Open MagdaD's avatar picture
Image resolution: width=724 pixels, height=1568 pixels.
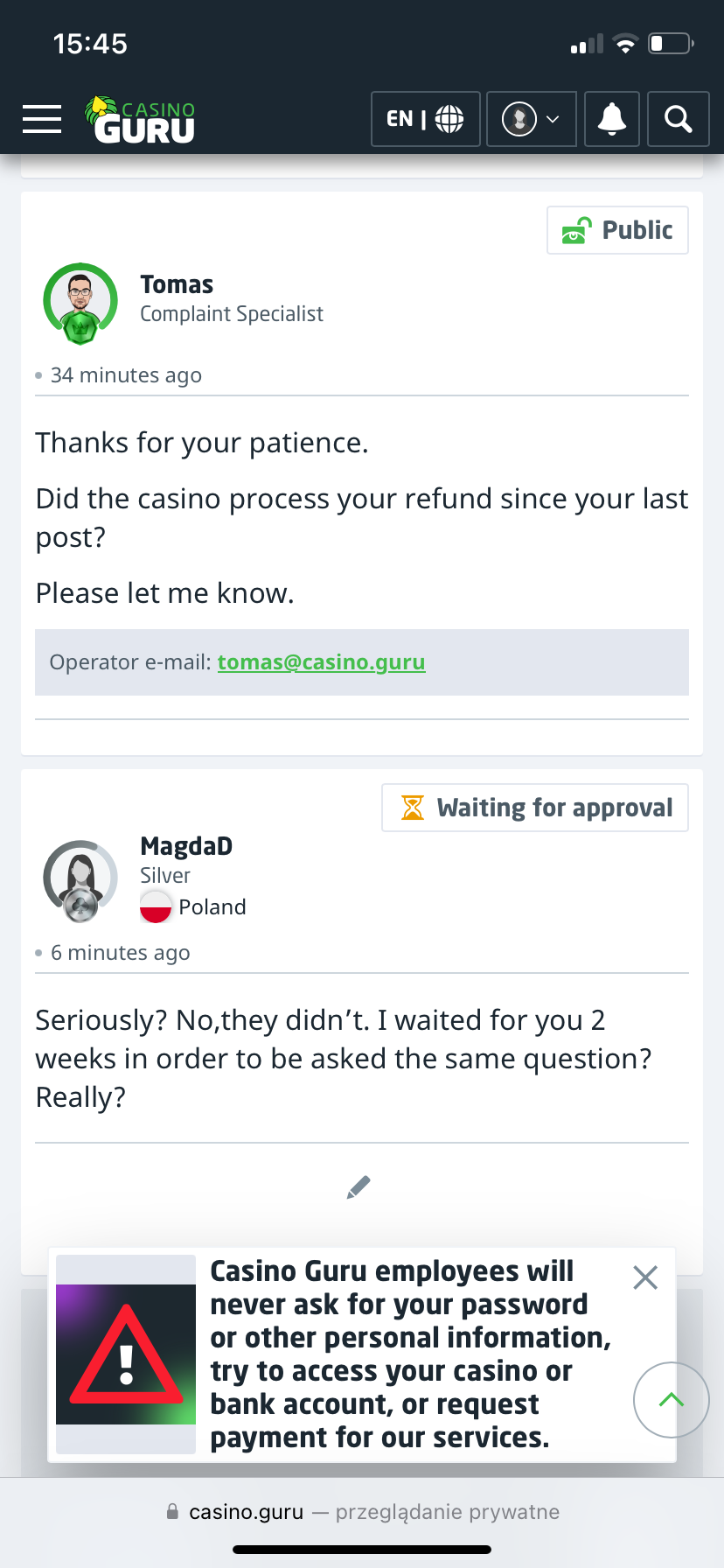(x=80, y=880)
